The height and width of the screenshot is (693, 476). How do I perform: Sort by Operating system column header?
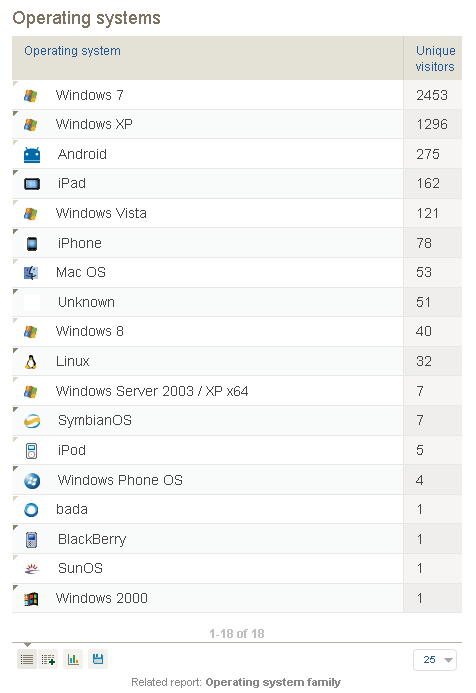(72, 51)
